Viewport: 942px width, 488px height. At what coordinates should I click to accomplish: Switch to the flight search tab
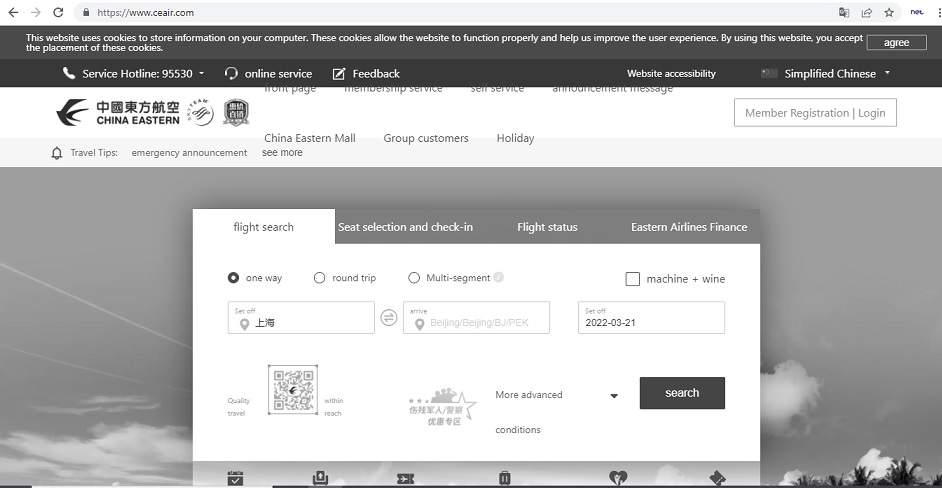pyautogui.click(x=264, y=227)
